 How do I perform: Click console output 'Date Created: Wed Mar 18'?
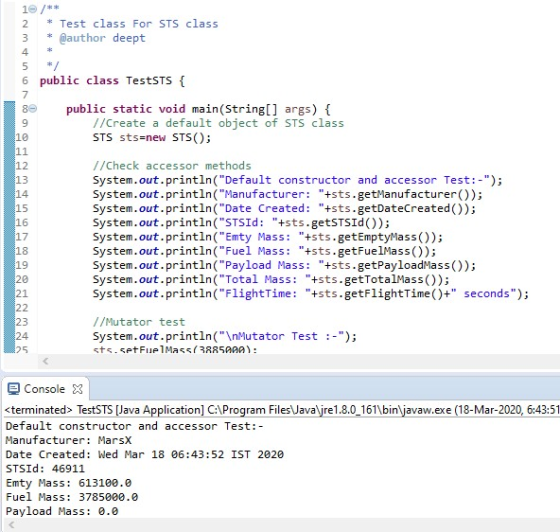(145, 455)
